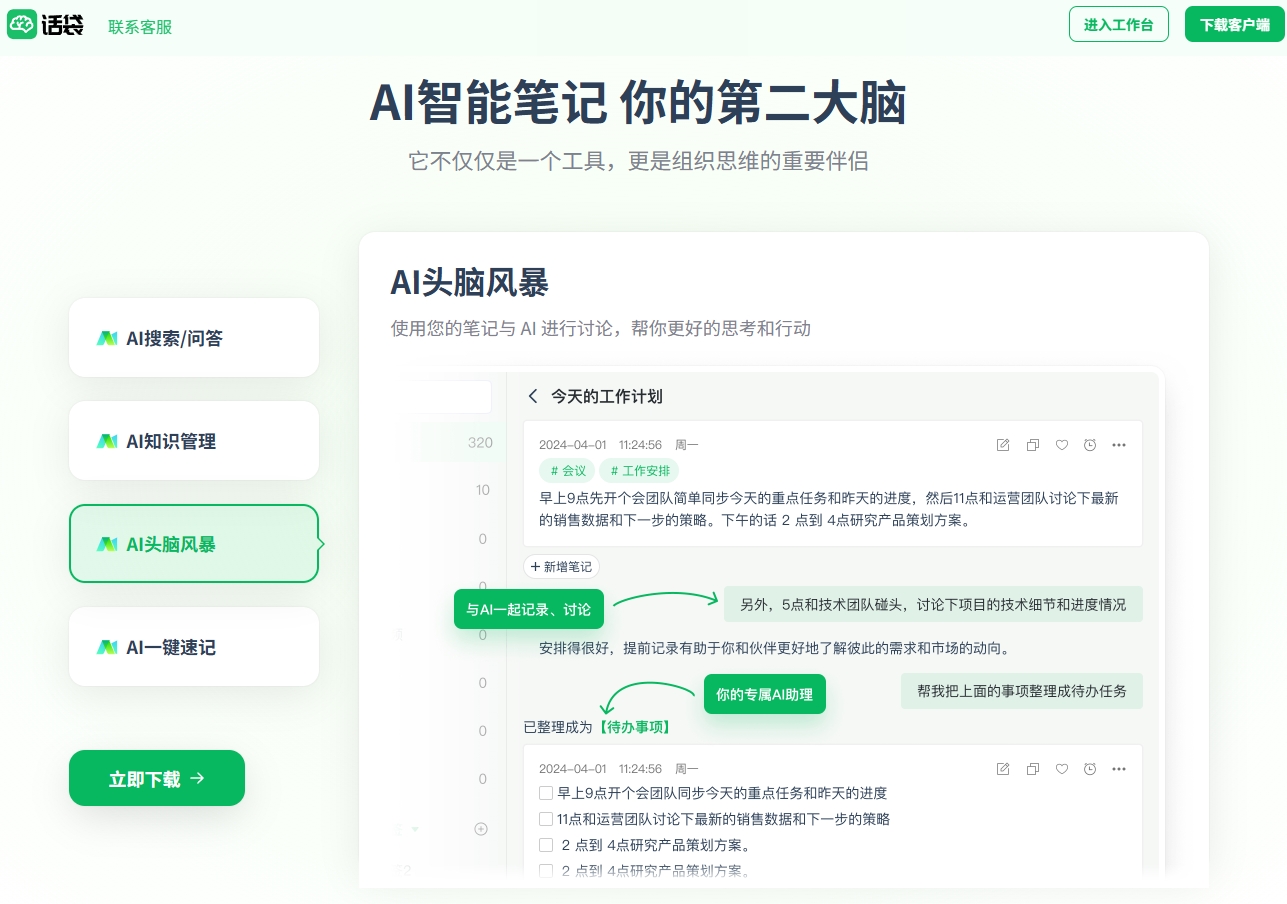The width and height of the screenshot is (1287, 904).
Task: Expand the small green dropdown arrow in the sidebar
Action: tap(415, 829)
